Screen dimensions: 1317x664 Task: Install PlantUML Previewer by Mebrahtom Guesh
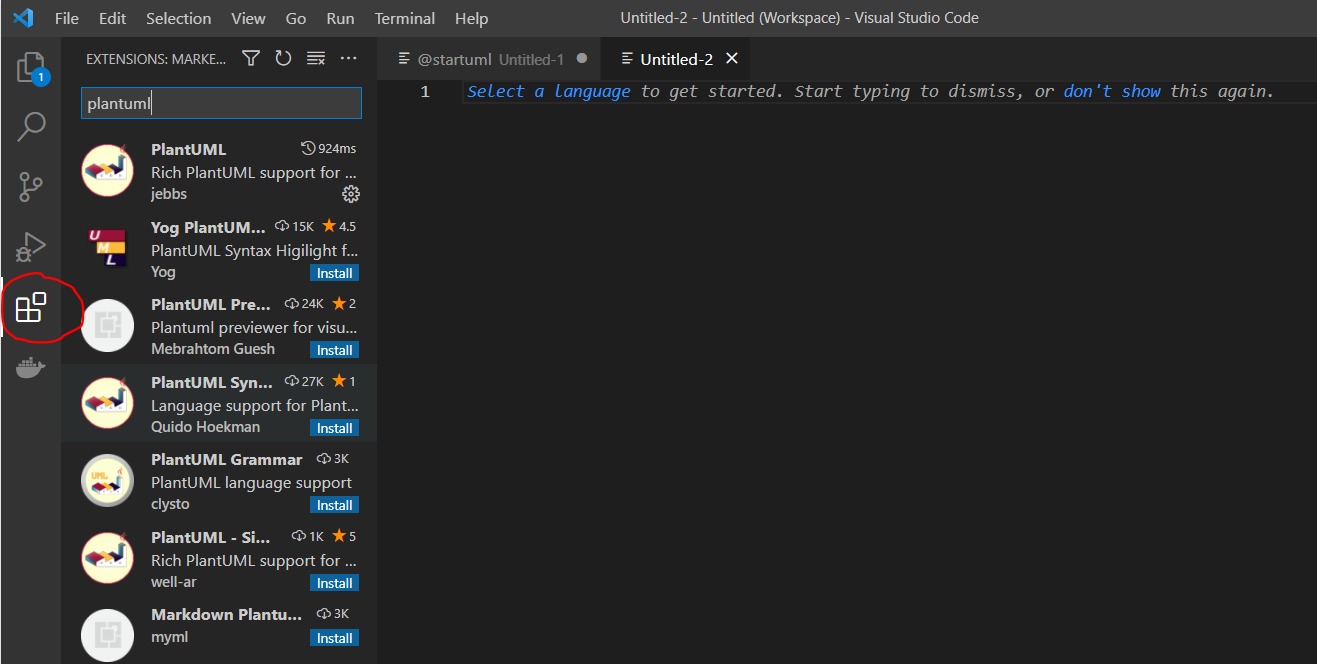(x=334, y=350)
